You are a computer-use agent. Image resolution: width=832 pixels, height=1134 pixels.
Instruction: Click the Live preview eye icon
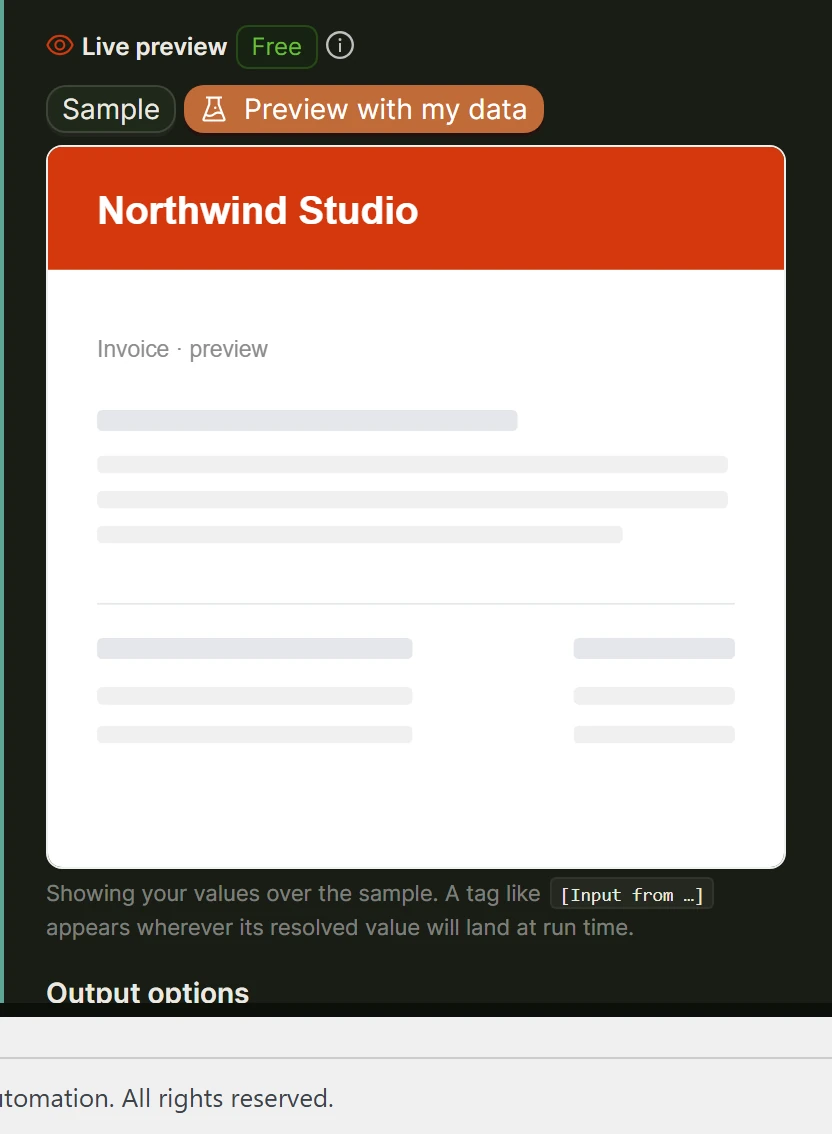coord(60,46)
